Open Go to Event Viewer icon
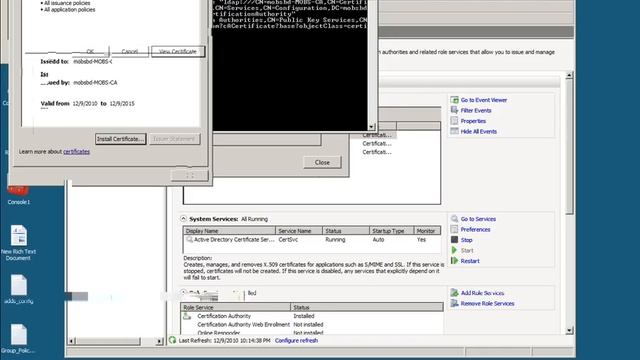The image size is (640, 360). 454,100
